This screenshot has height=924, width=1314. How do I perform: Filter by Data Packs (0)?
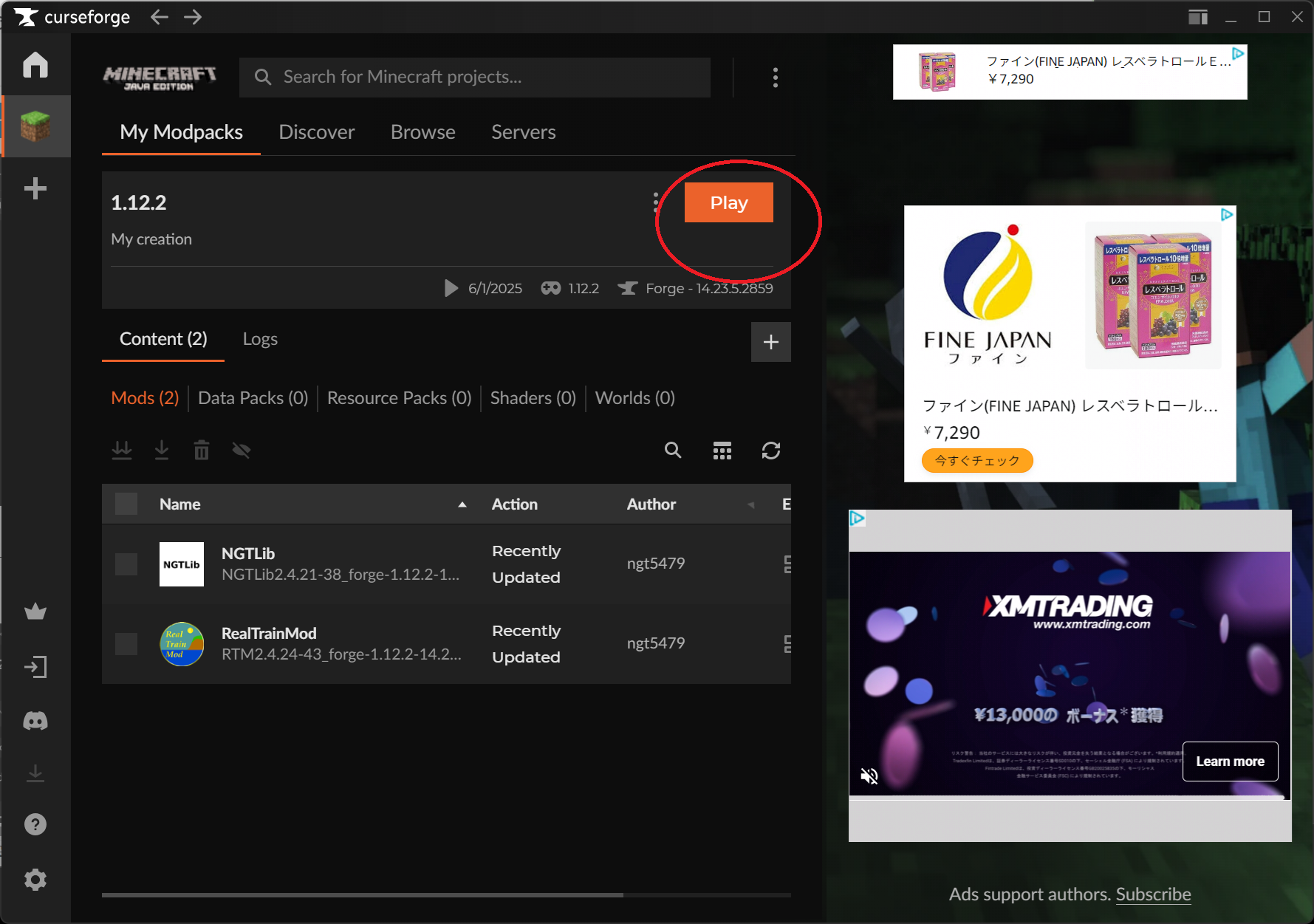[253, 398]
